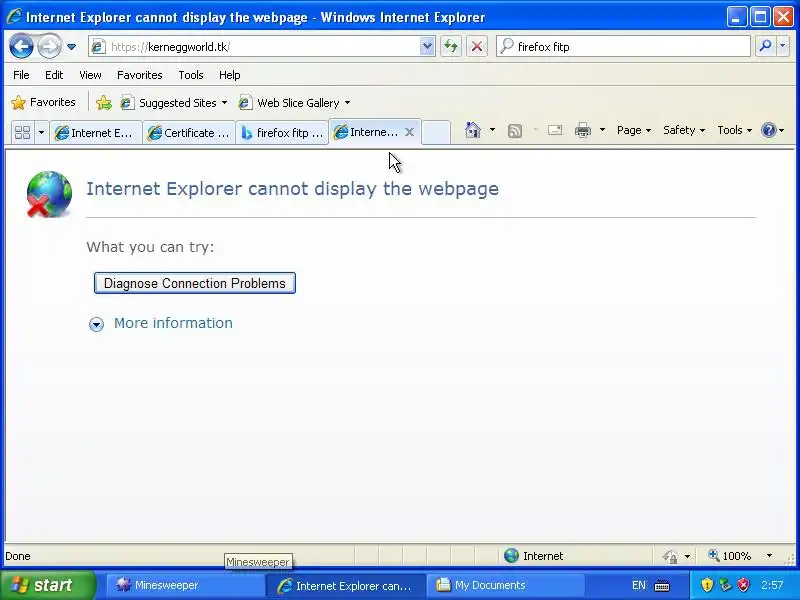Expand the Print dropdown arrow
The height and width of the screenshot is (600, 800).
click(603, 130)
